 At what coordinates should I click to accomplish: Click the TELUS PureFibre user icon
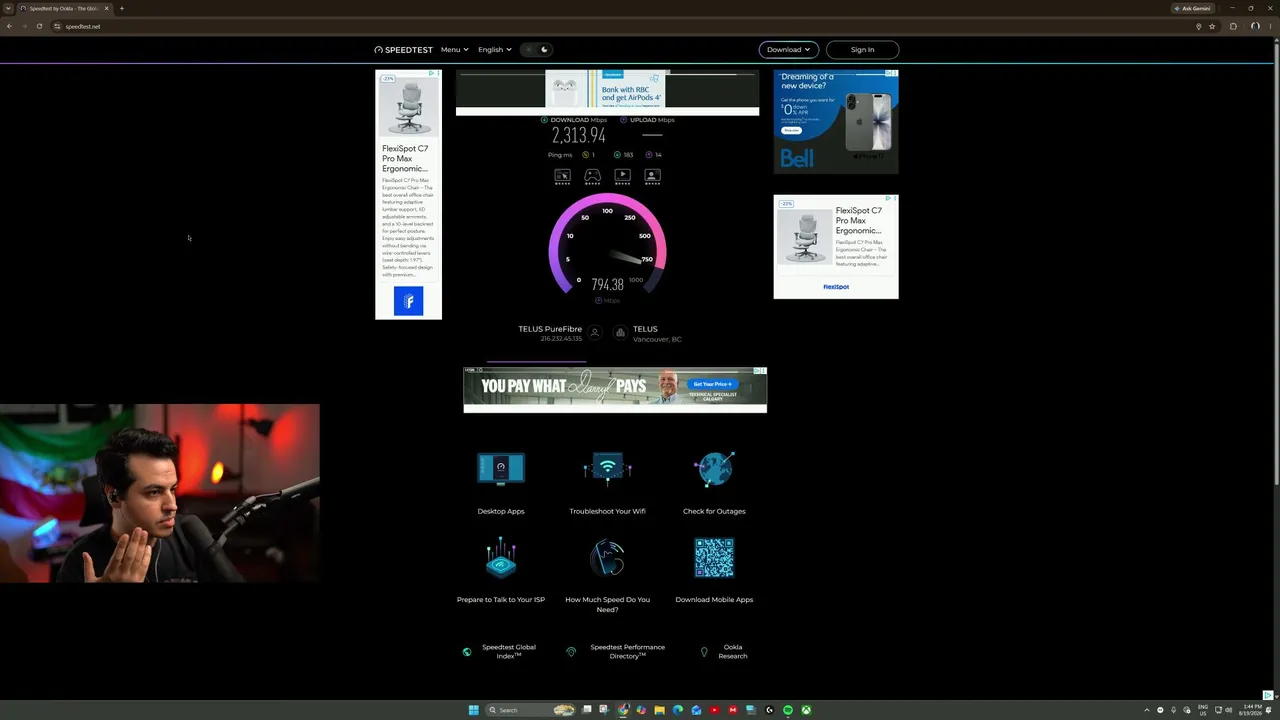point(594,333)
